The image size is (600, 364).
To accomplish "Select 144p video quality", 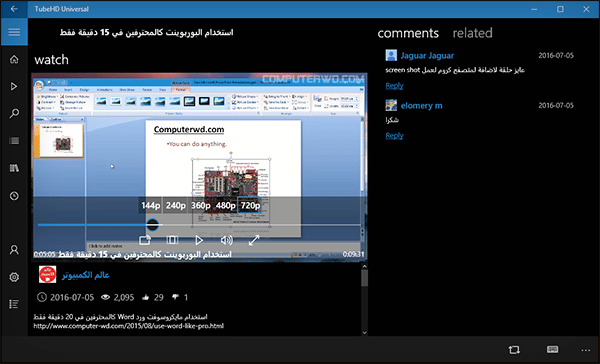I will [150, 206].
